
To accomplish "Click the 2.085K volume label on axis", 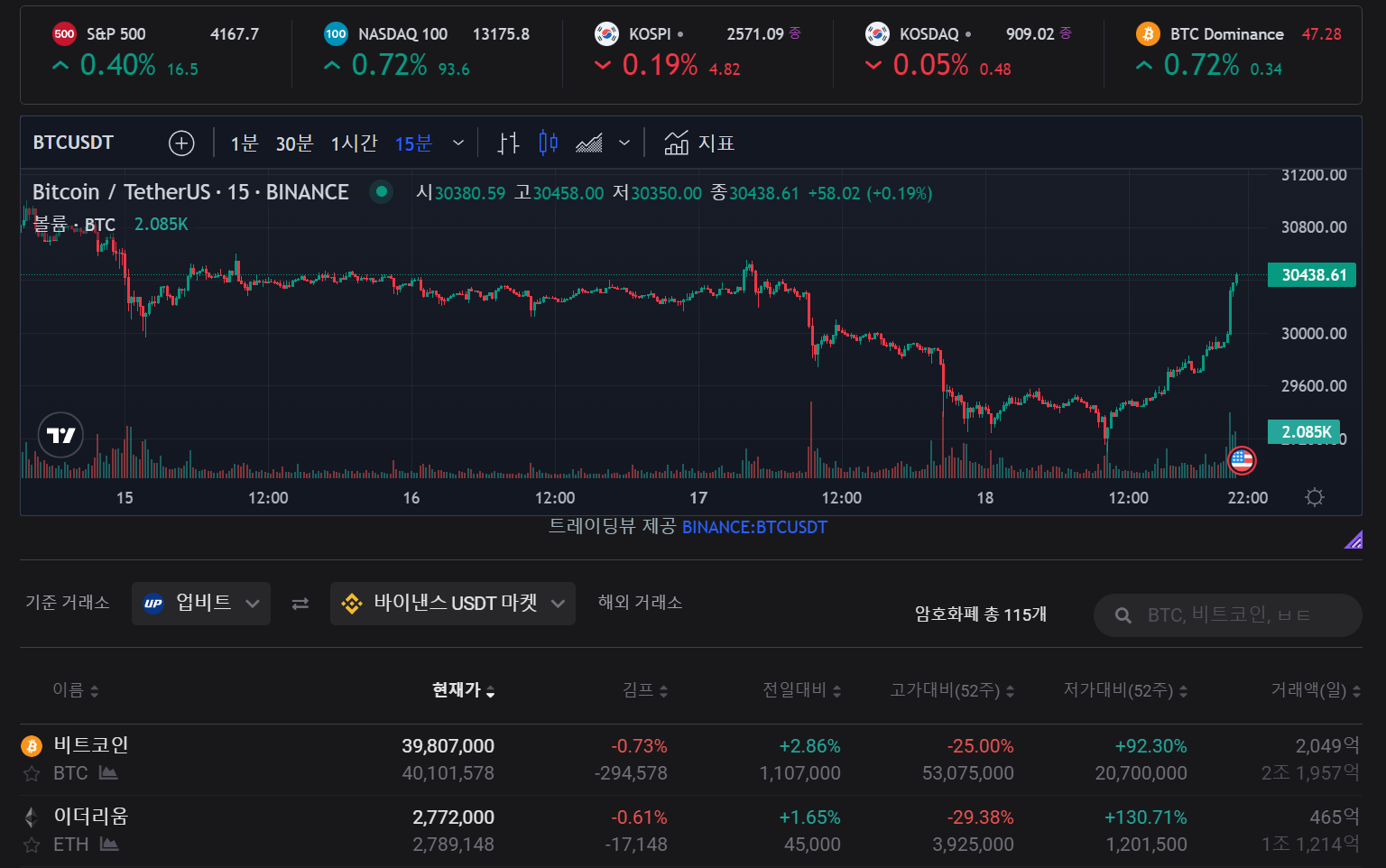I will tap(1305, 432).
